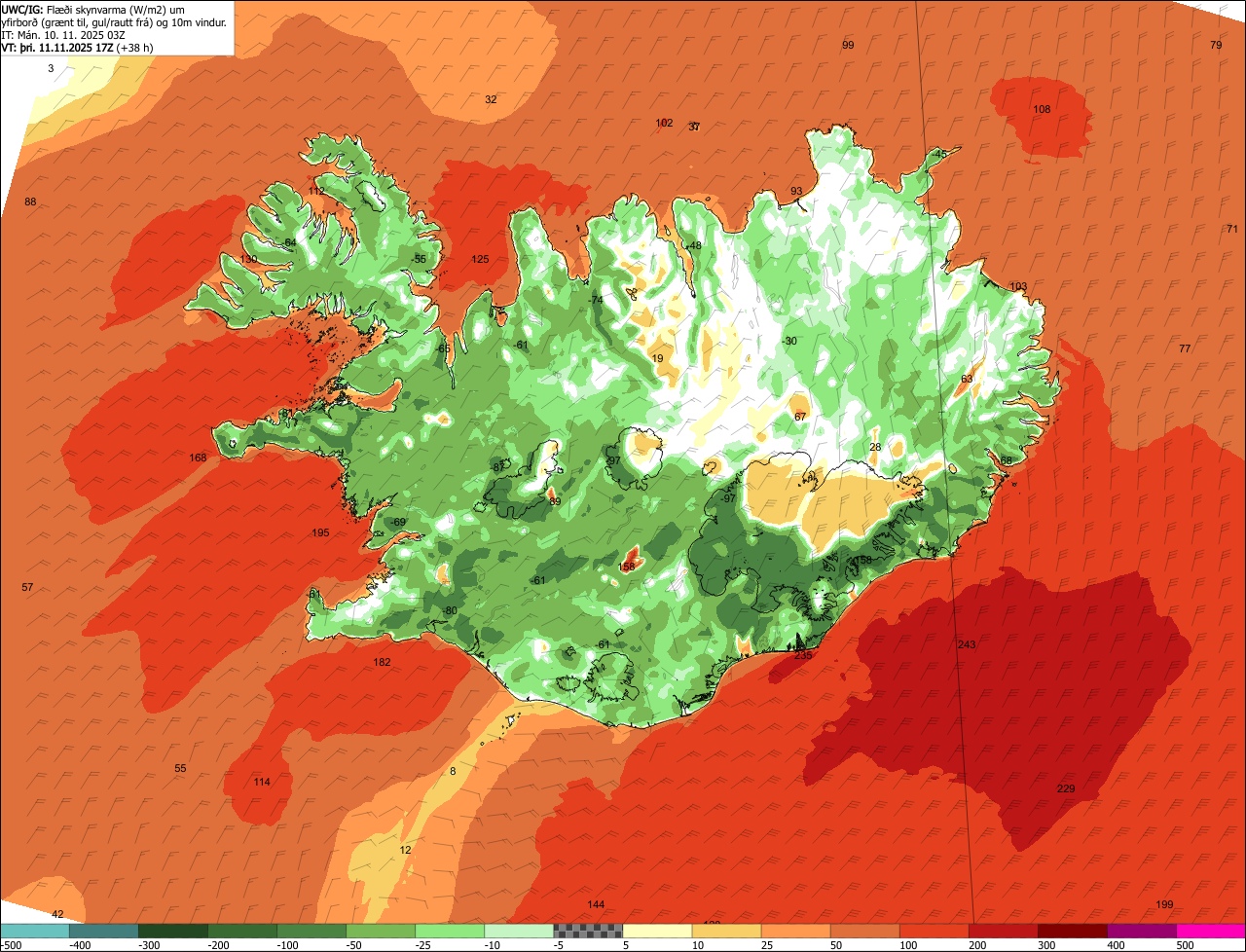Click the value 235 on the south coast
Viewport: 1246px width, 952px height.
click(x=803, y=656)
